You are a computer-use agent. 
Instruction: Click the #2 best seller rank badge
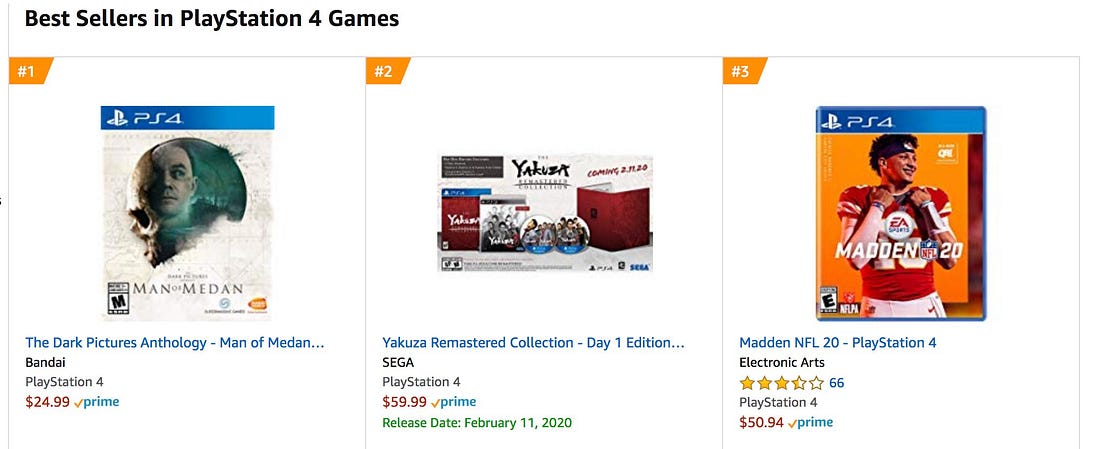(x=387, y=71)
